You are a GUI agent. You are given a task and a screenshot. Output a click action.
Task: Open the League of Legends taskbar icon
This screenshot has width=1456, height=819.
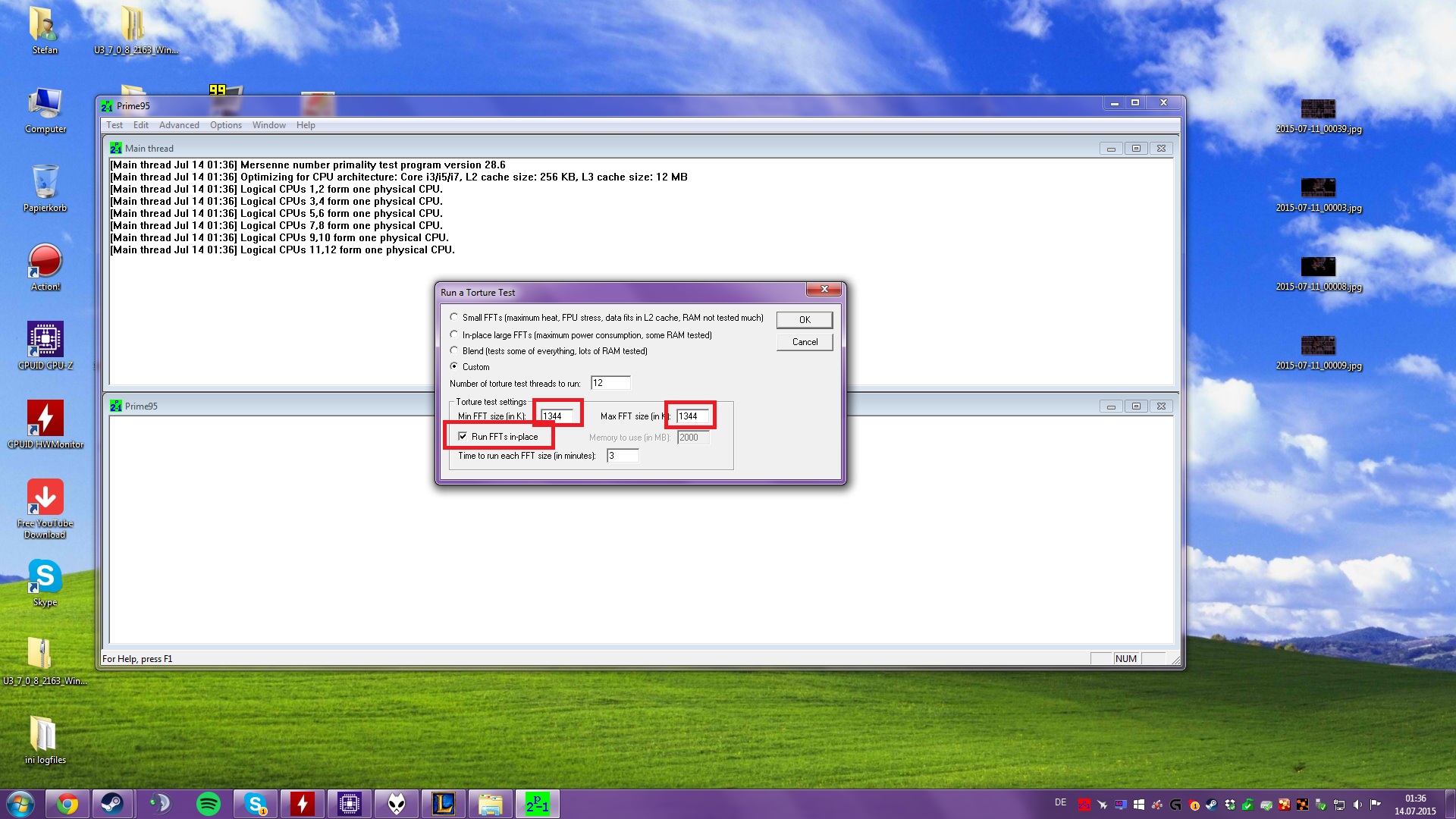coord(443,804)
